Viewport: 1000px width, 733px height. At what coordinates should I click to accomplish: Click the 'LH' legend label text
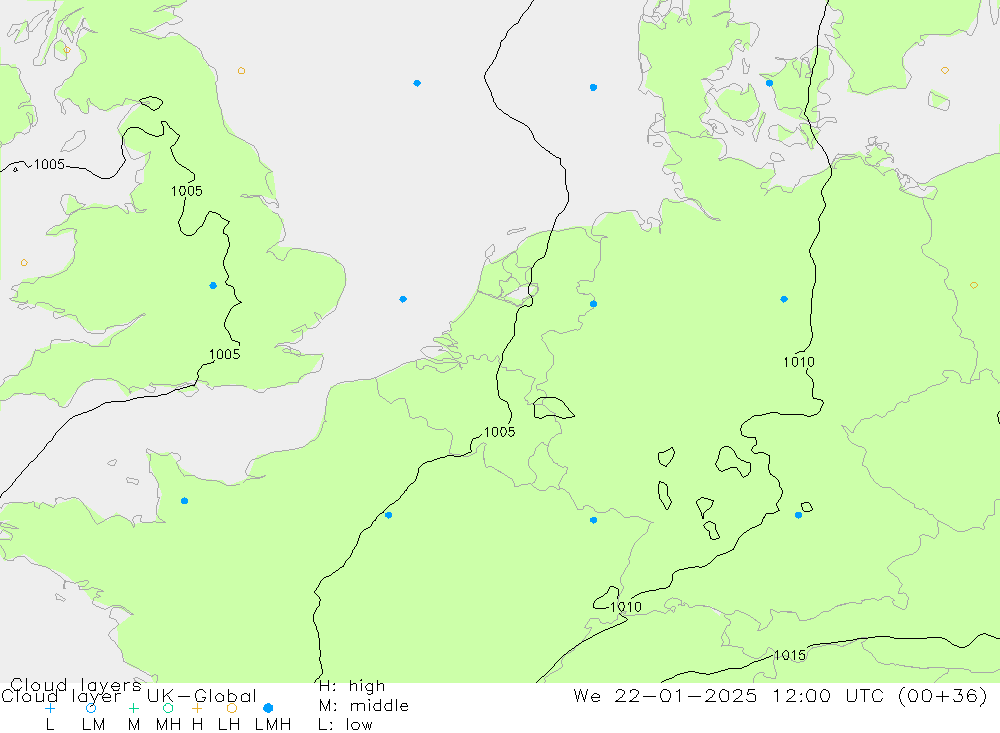[228, 725]
